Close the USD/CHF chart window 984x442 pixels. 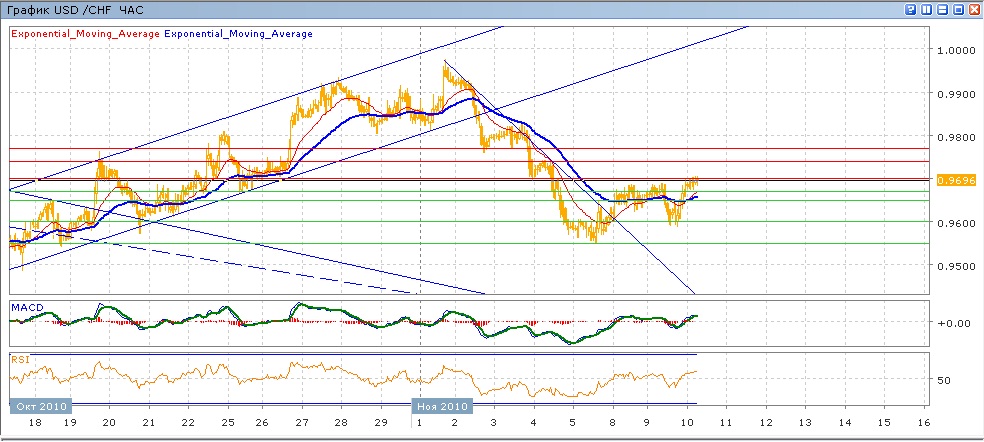pos(974,8)
